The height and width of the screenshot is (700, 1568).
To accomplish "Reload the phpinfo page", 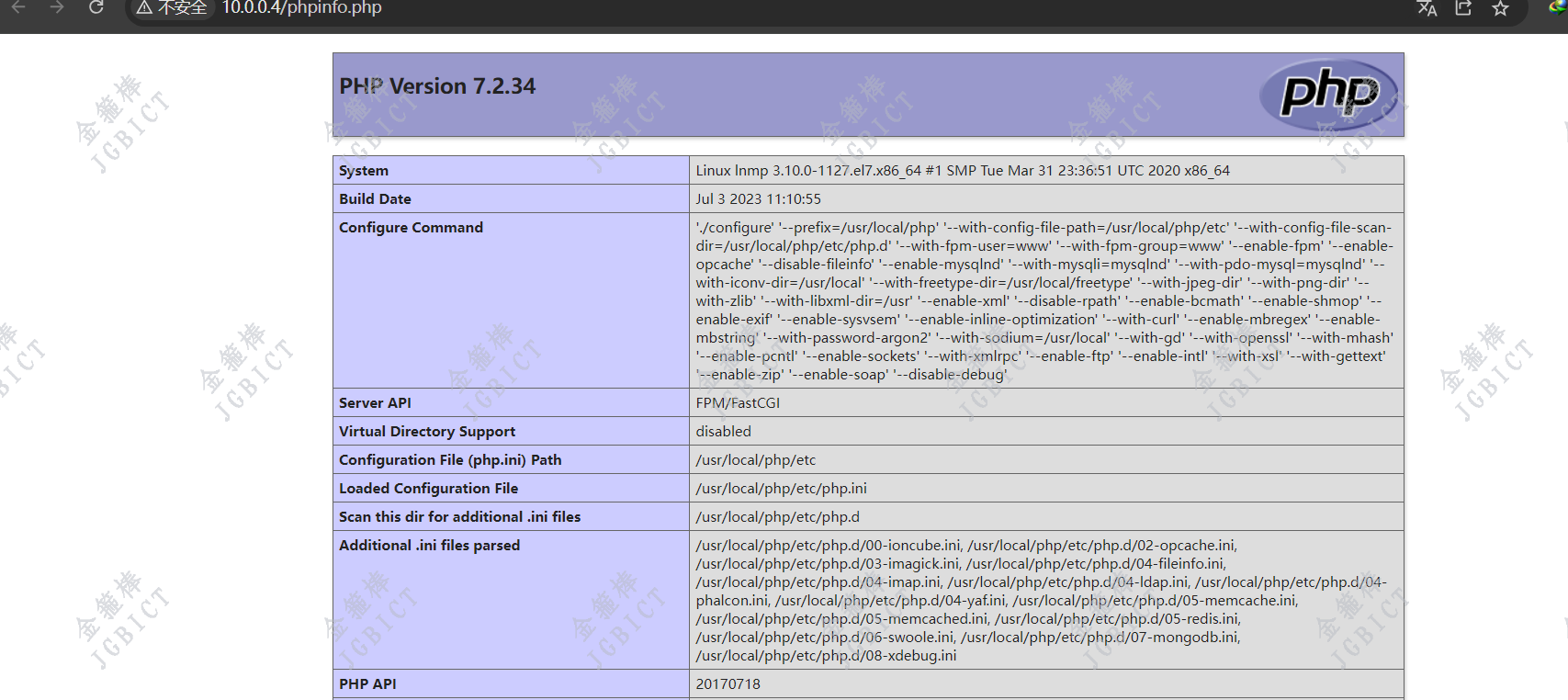I will [x=96, y=7].
